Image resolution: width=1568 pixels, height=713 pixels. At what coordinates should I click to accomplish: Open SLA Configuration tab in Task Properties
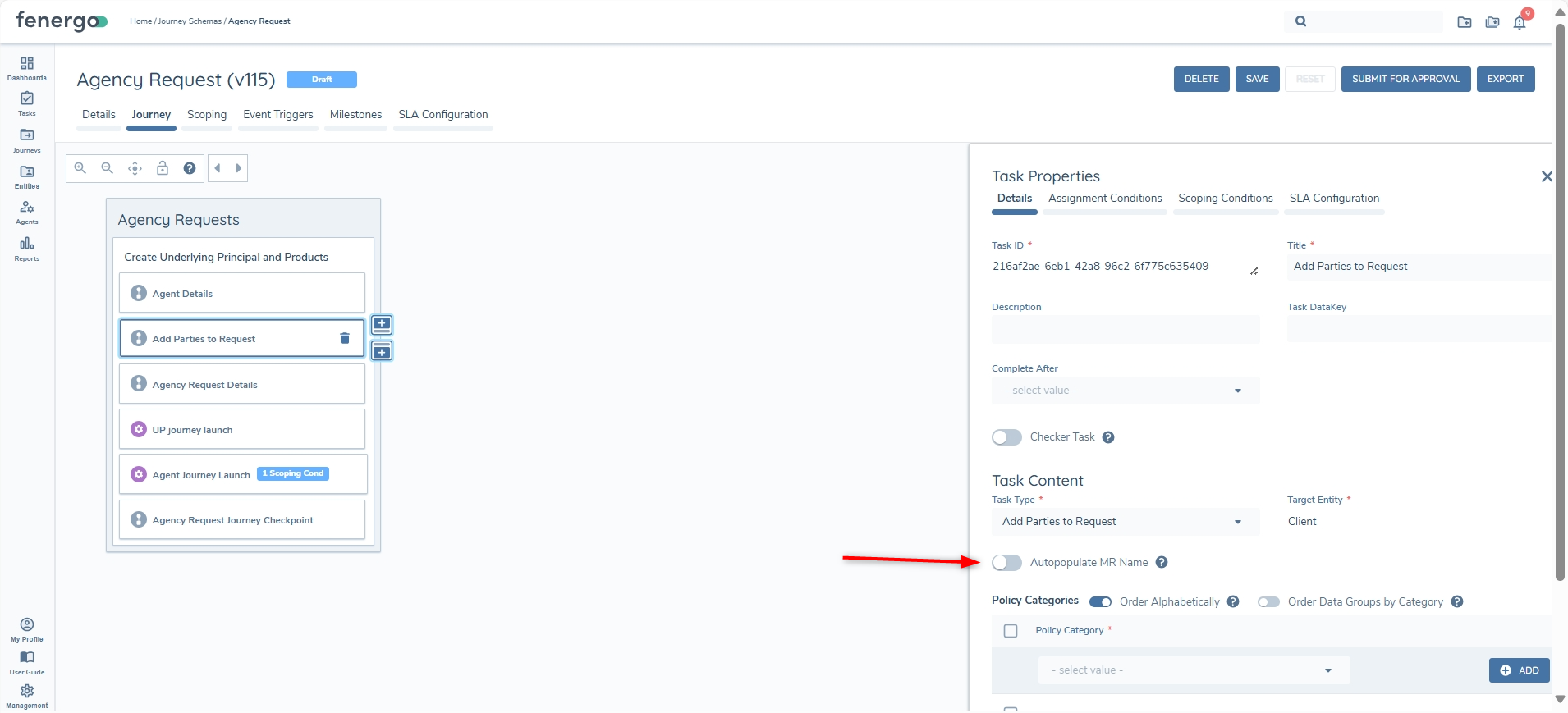tap(1334, 199)
